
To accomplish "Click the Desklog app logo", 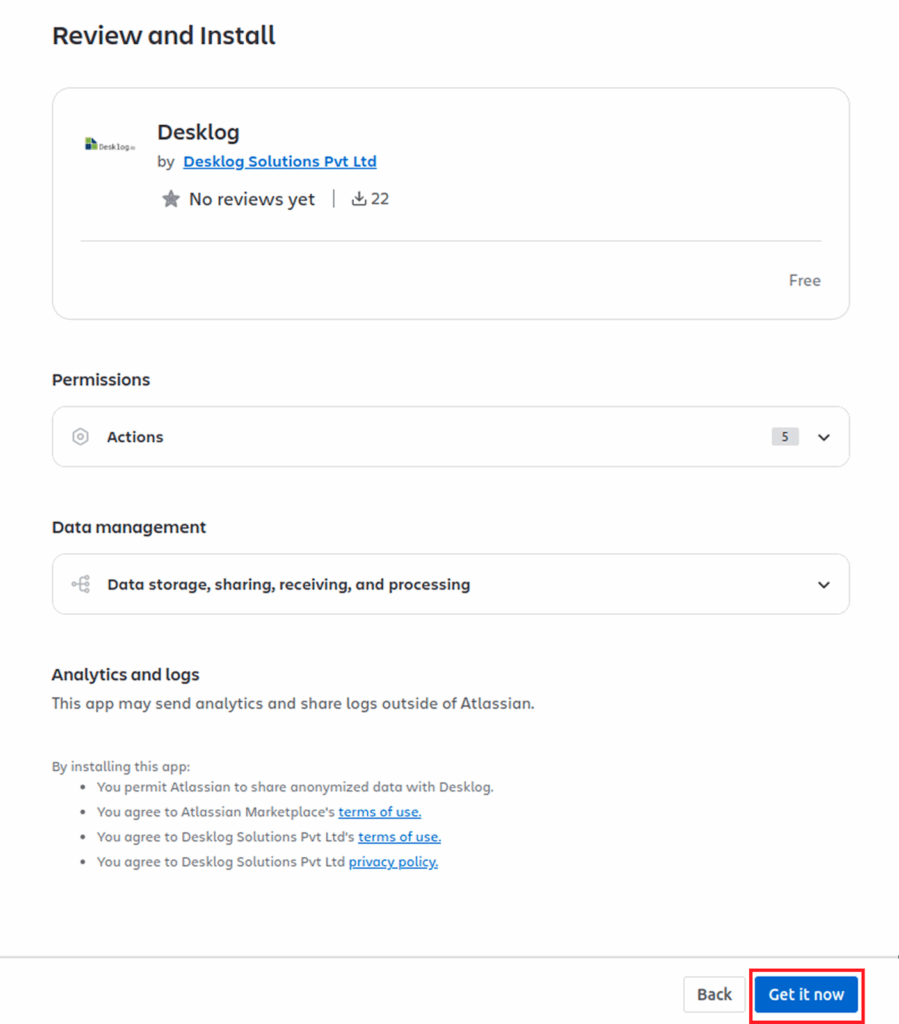I will pos(110,145).
